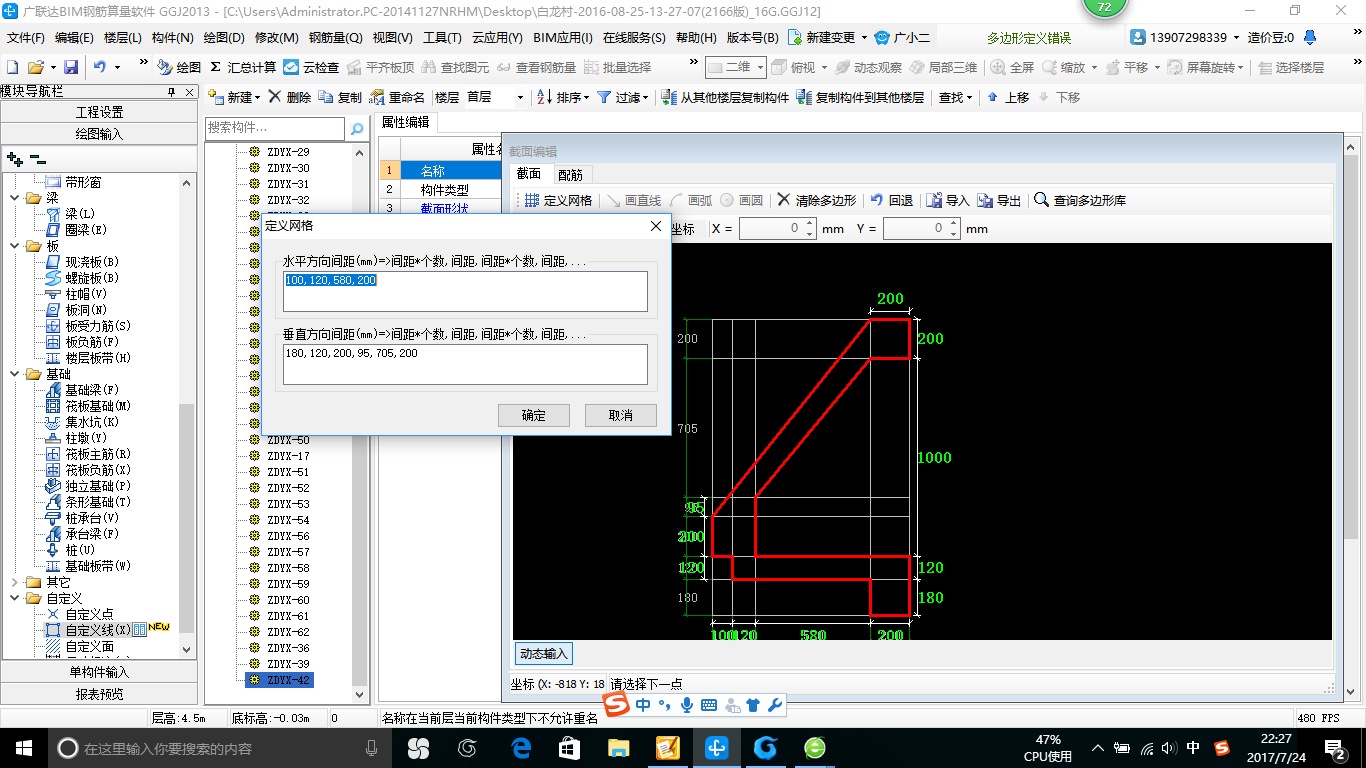
Task: Toggle the 动态输入 button
Action: pos(544,654)
